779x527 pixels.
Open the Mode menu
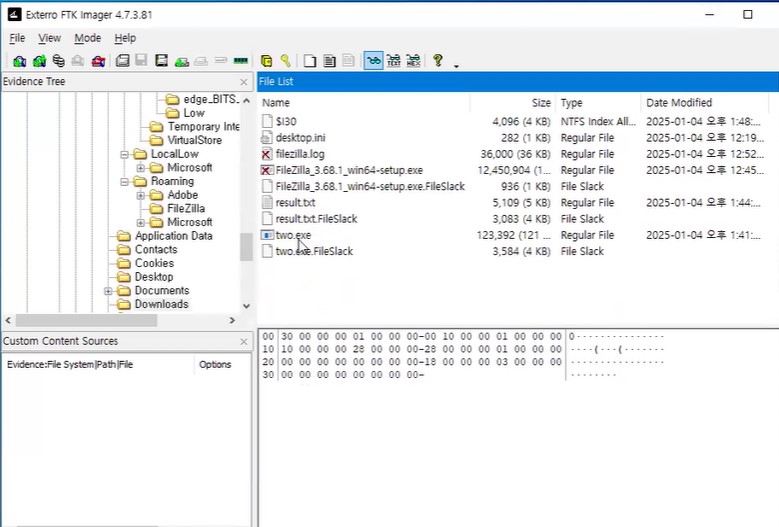(87, 38)
